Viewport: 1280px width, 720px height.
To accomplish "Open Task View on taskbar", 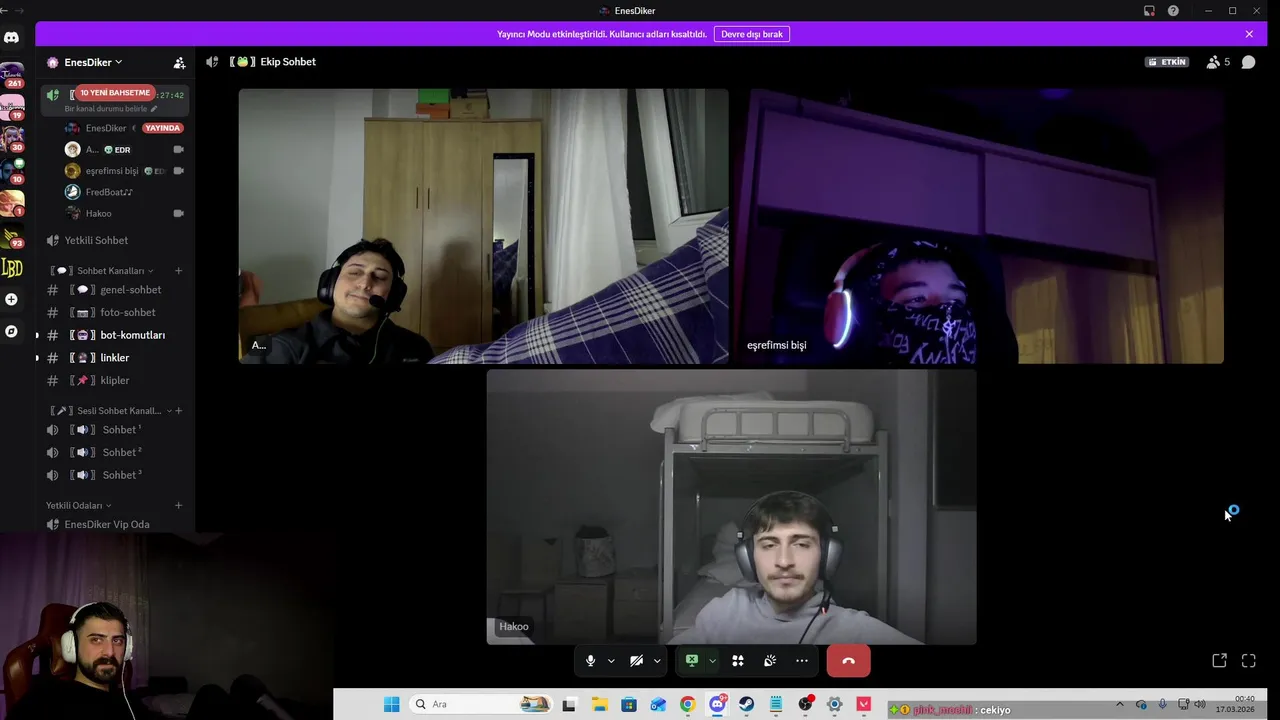I will click(569, 704).
